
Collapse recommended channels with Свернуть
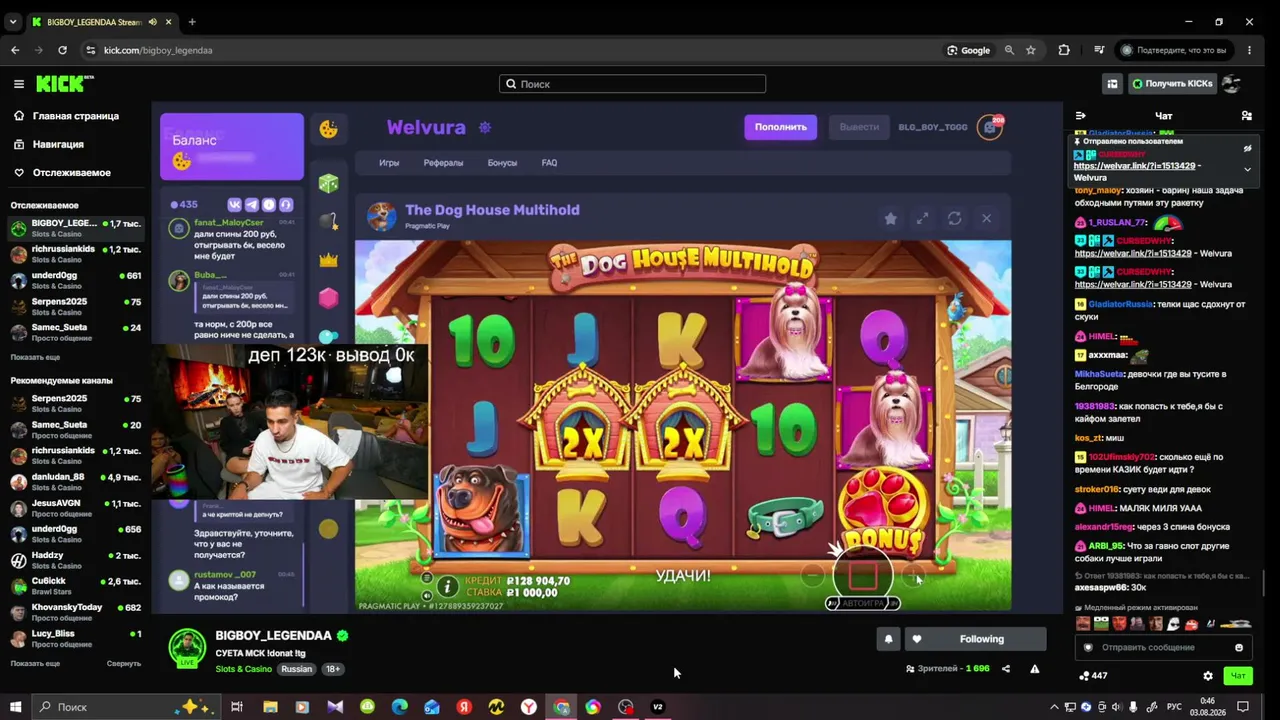pos(124,663)
